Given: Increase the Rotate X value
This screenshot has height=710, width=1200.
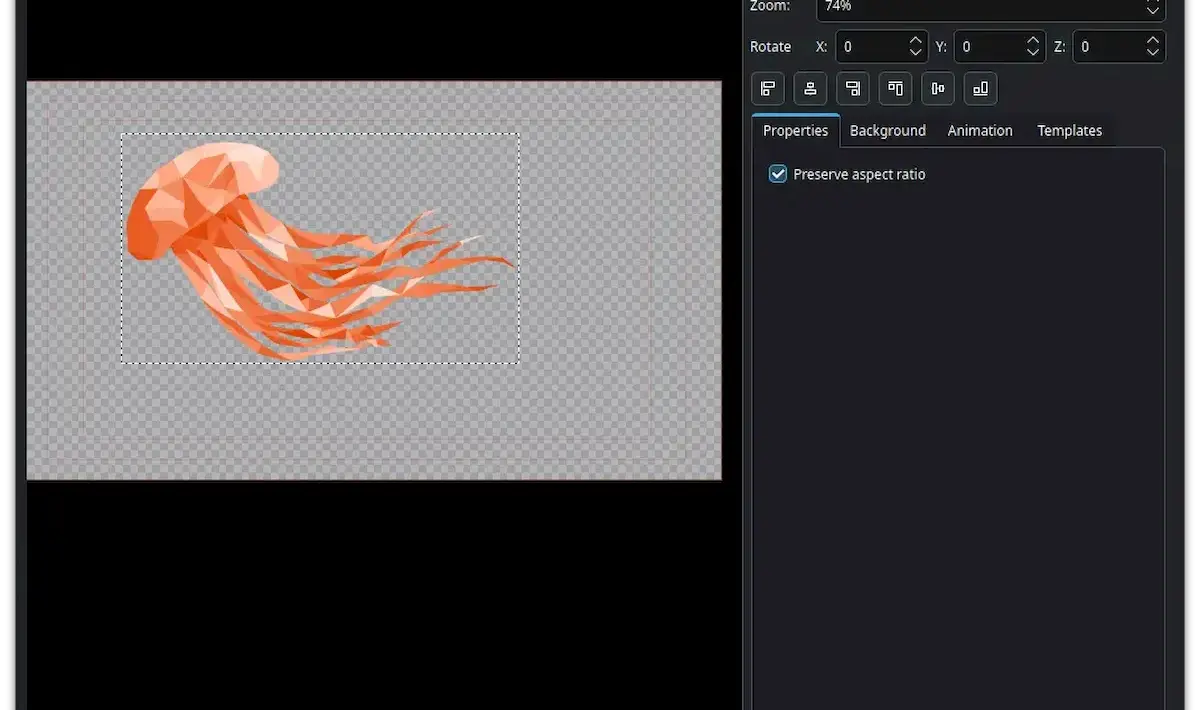Looking at the screenshot, I should pos(916,40).
